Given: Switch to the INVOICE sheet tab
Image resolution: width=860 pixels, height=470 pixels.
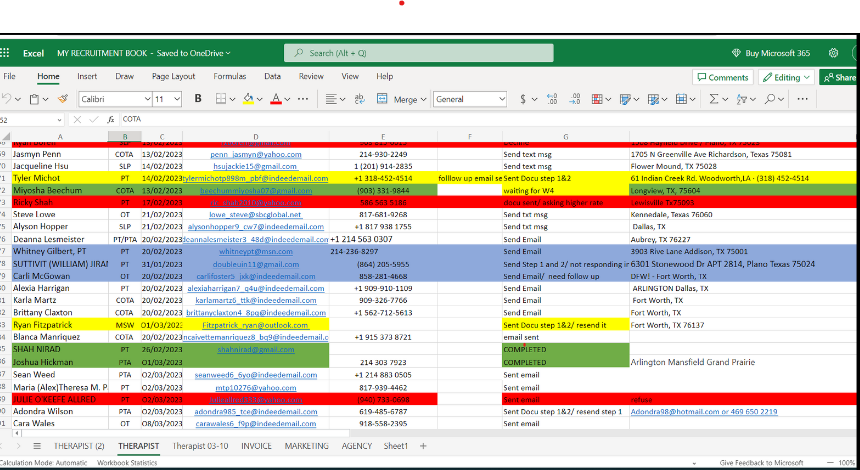Looking at the screenshot, I should pyautogui.click(x=256, y=446).
